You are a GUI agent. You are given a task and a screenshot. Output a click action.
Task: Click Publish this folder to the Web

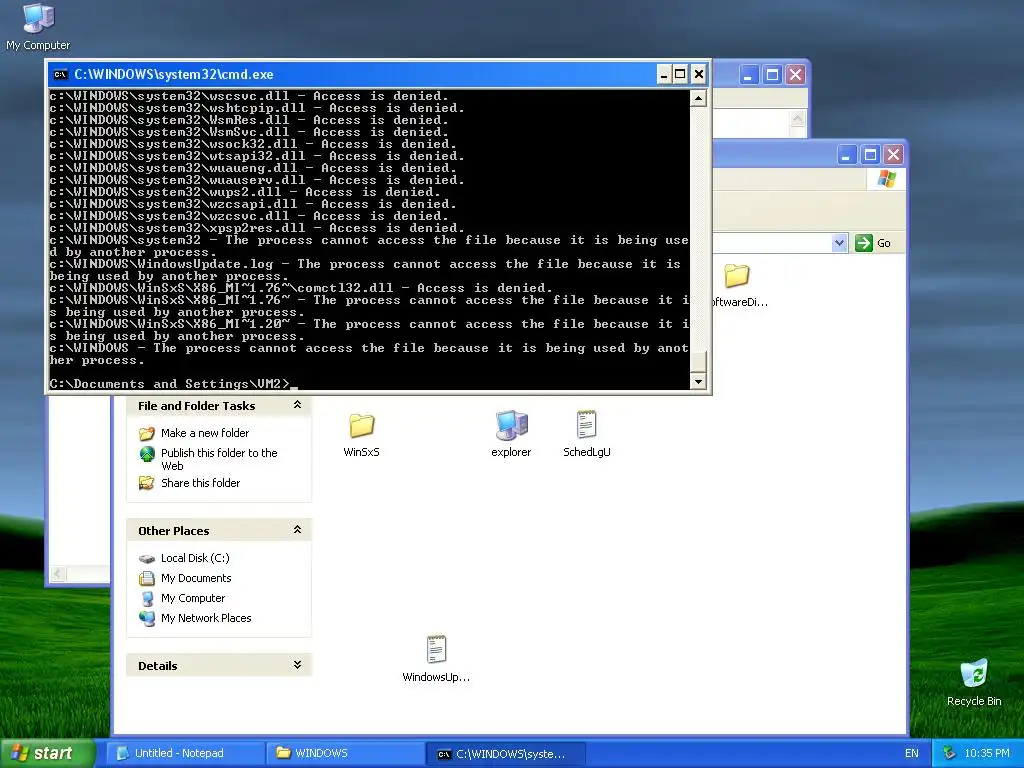pyautogui.click(x=219, y=459)
